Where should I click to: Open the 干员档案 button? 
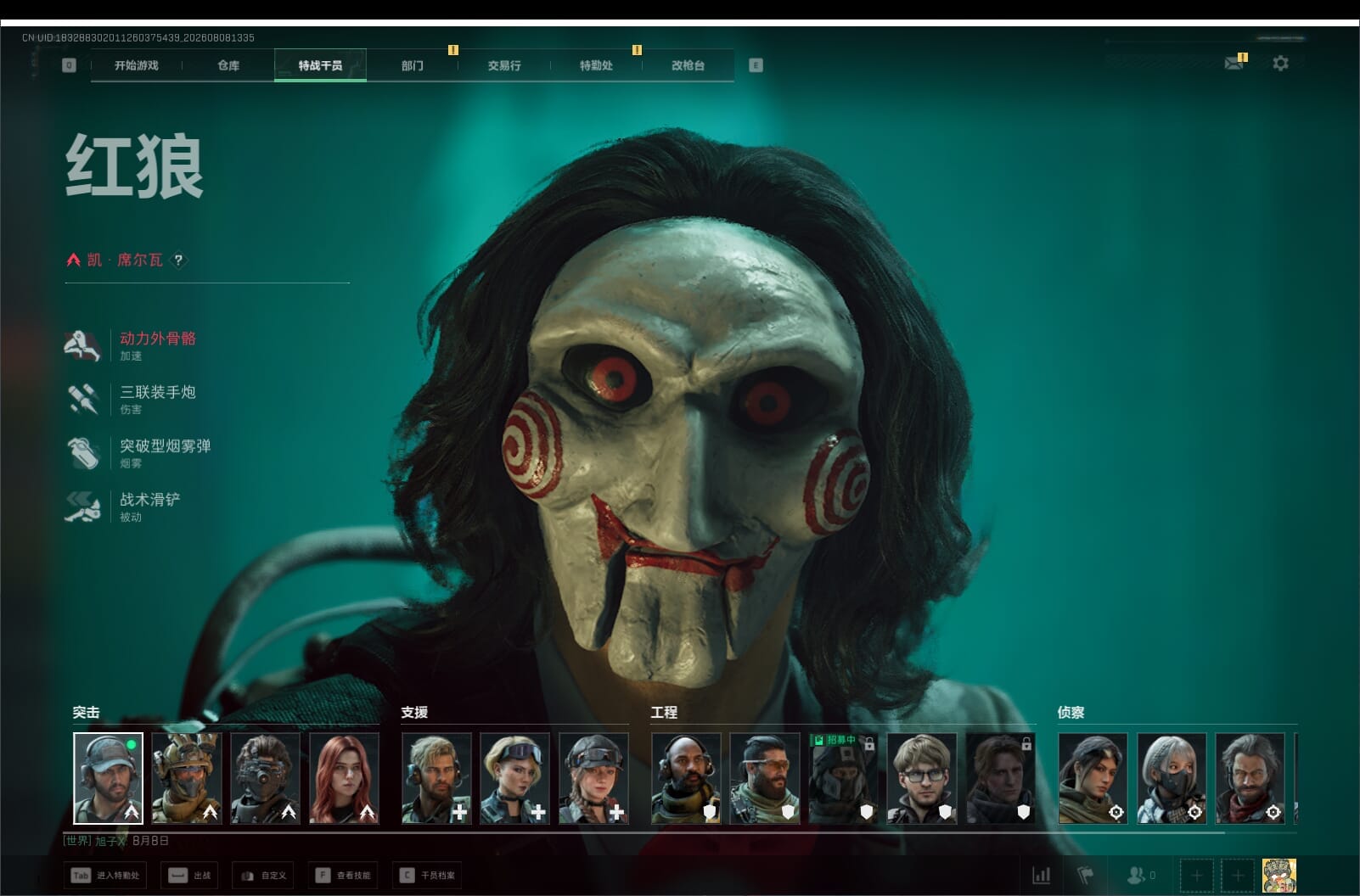[x=427, y=875]
